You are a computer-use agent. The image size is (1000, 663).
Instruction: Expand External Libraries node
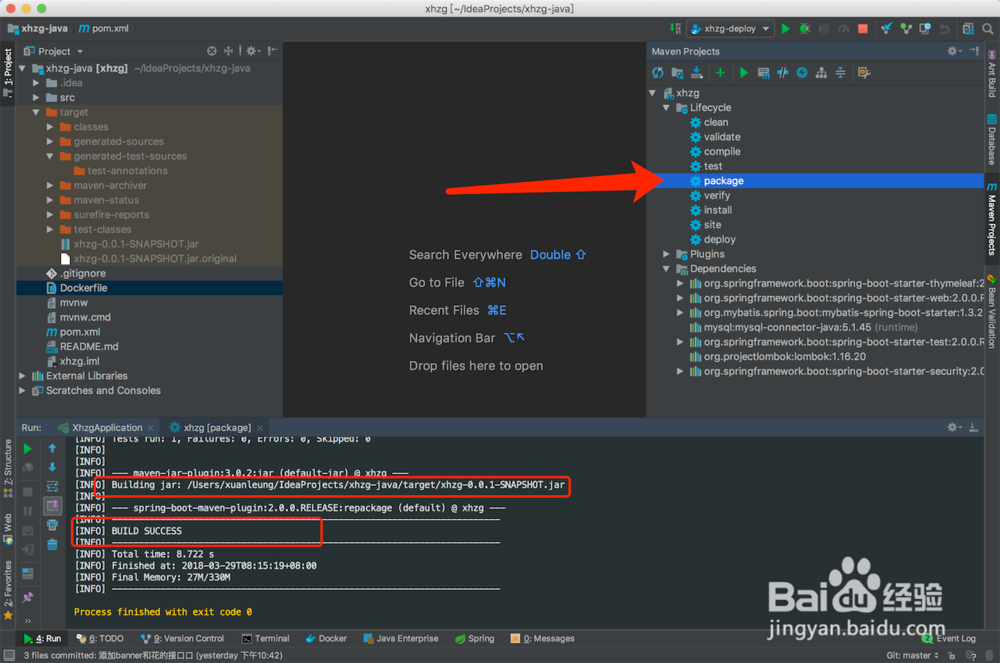tap(22, 376)
